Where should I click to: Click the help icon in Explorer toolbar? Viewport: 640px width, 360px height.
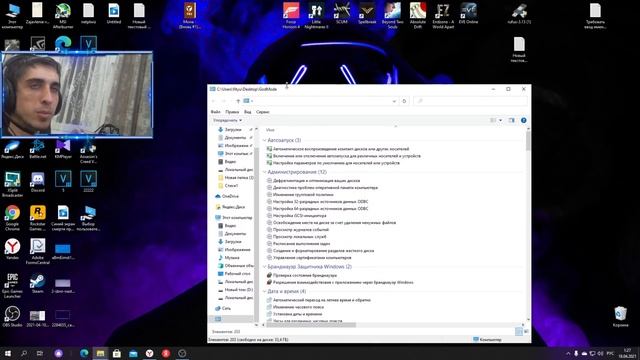(x=524, y=120)
